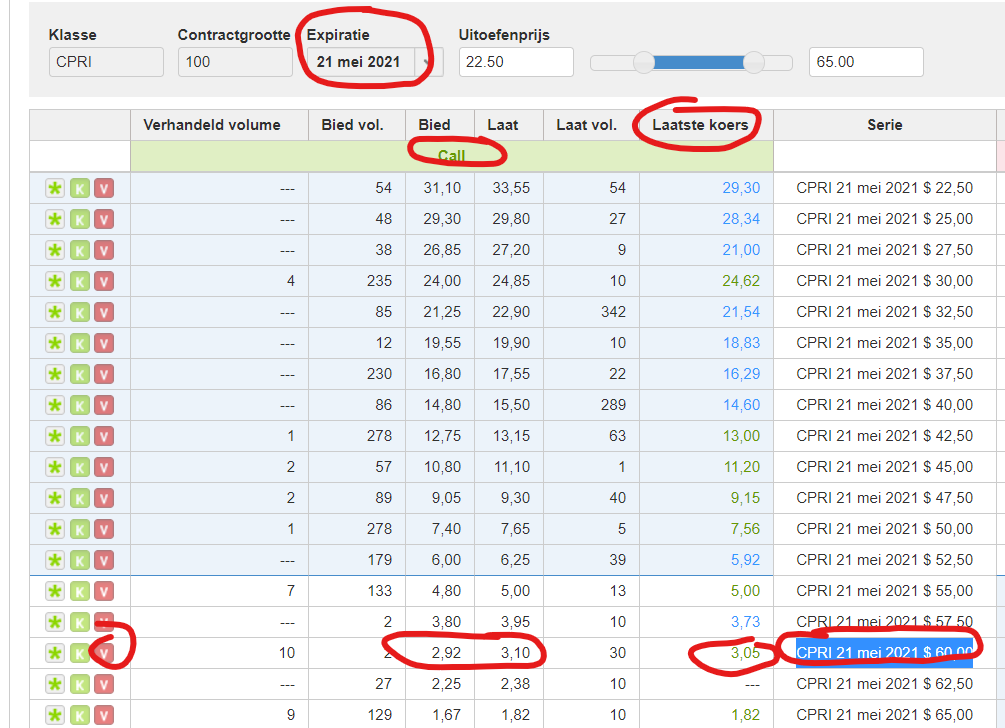Click the Verhandeld volume column header
Viewport: 1005px width, 728px height.
[x=212, y=125]
